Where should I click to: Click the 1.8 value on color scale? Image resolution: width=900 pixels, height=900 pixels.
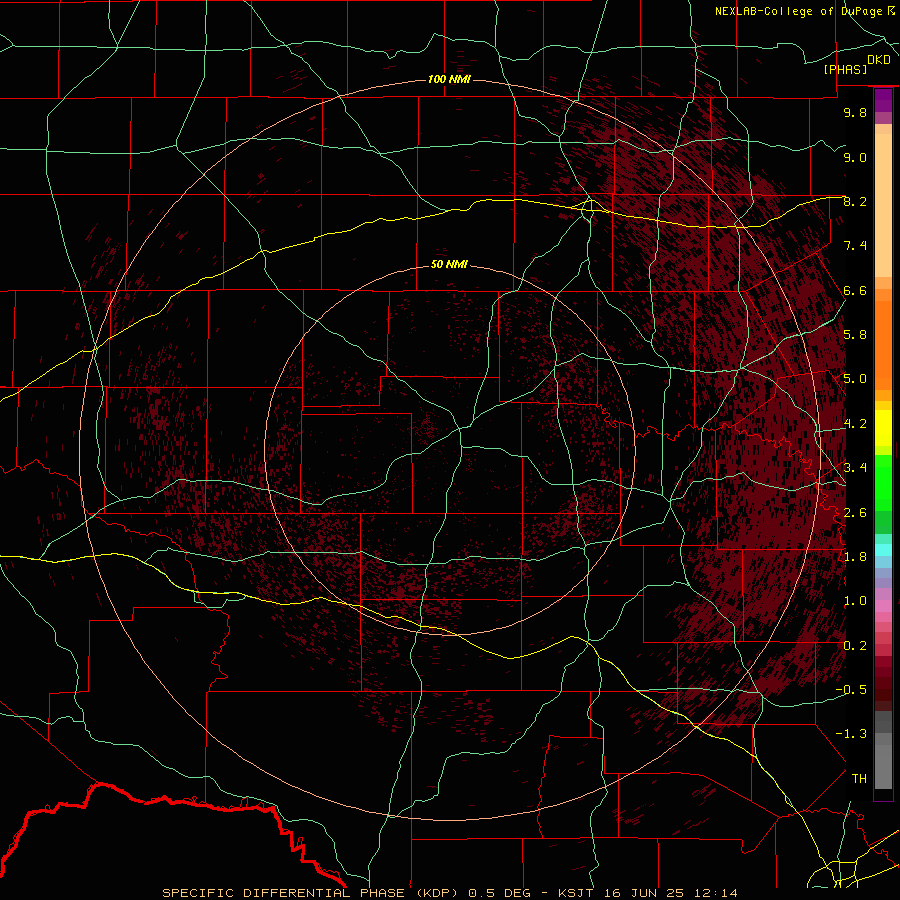(855, 557)
